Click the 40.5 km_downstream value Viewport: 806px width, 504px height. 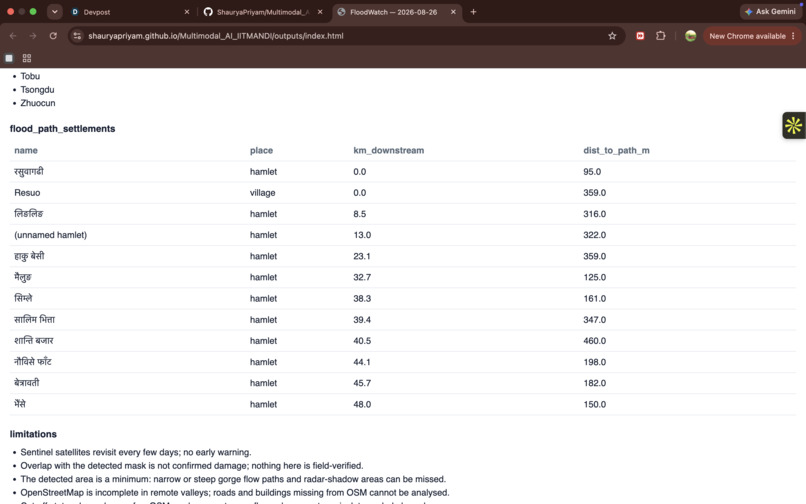[362, 341]
